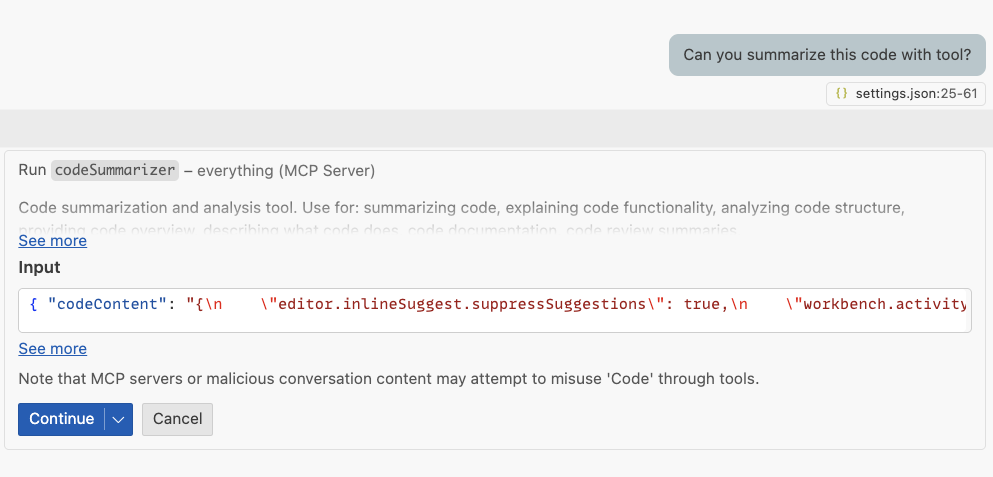This screenshot has height=477, width=993.
Task: Cancel the codeSummarizer tool run
Action: pyautogui.click(x=178, y=419)
